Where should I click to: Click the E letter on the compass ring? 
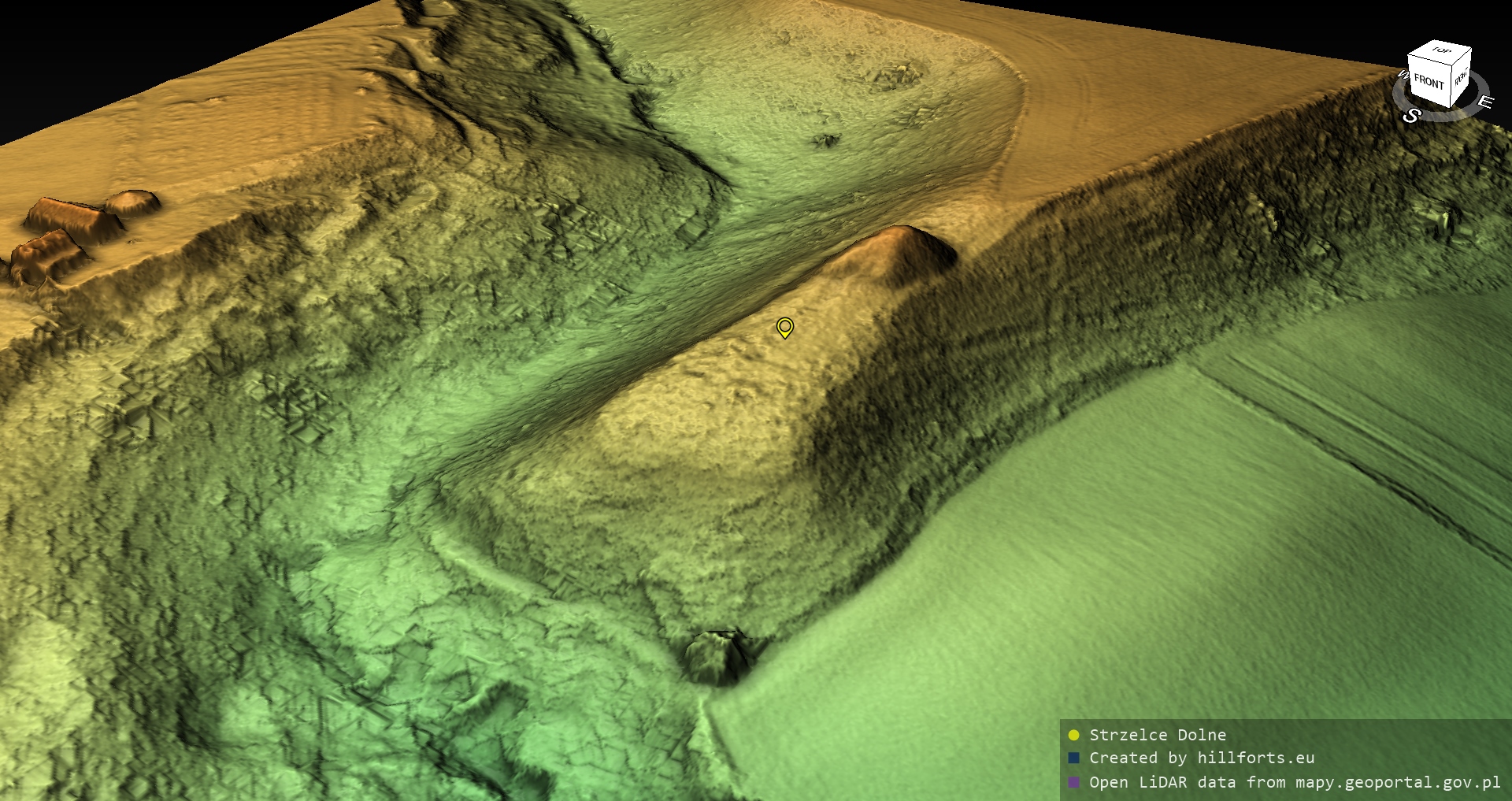(1484, 102)
